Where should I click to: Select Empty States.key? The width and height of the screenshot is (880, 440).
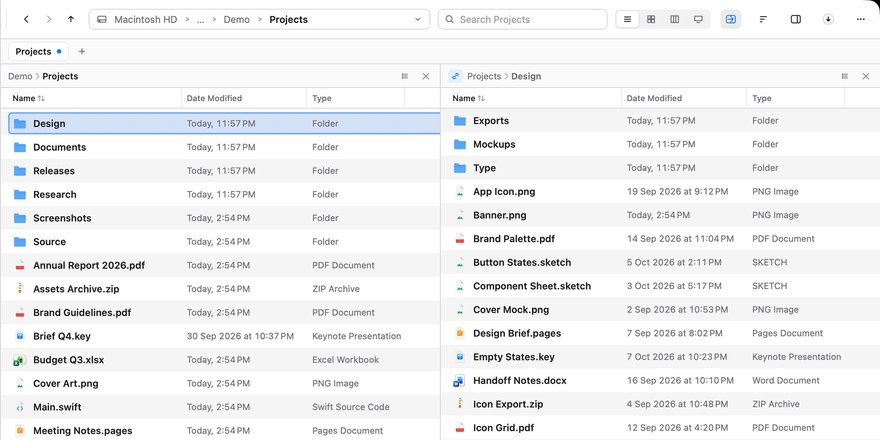coord(660,356)
